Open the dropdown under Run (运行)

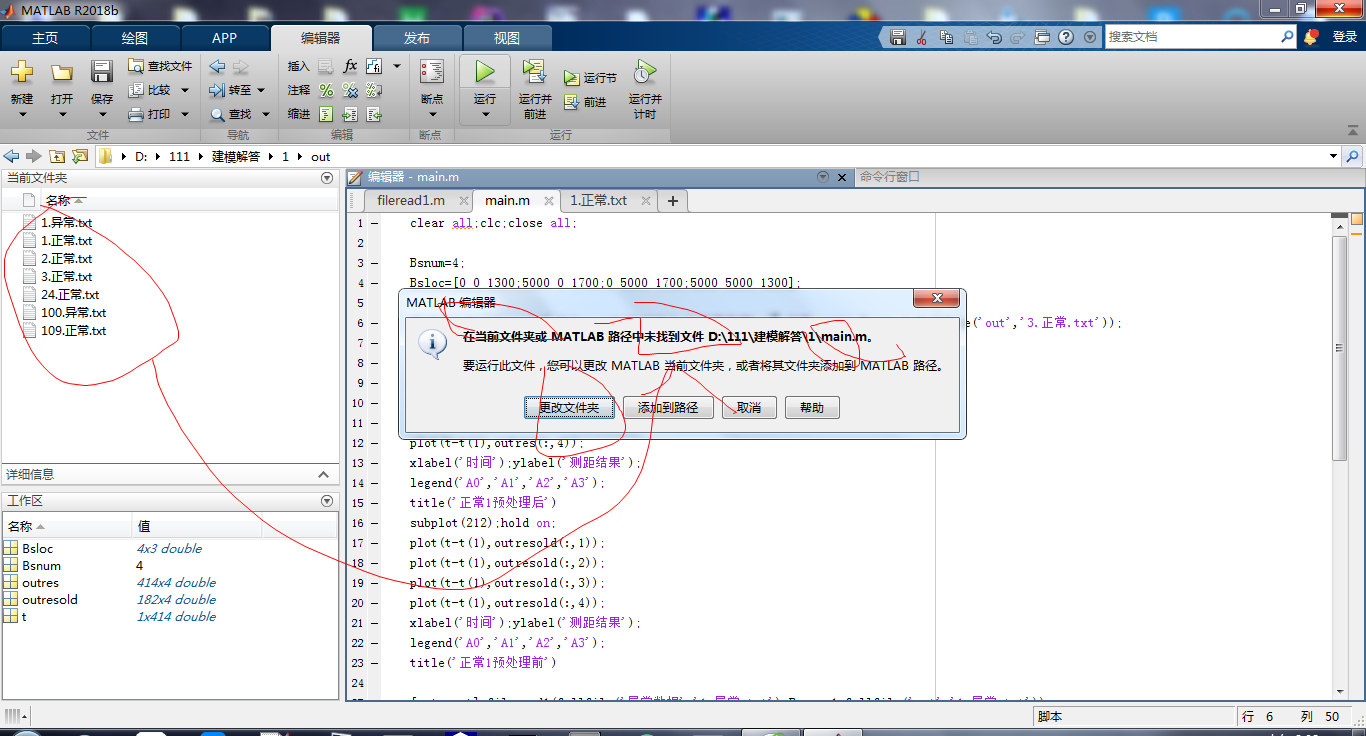[485, 114]
